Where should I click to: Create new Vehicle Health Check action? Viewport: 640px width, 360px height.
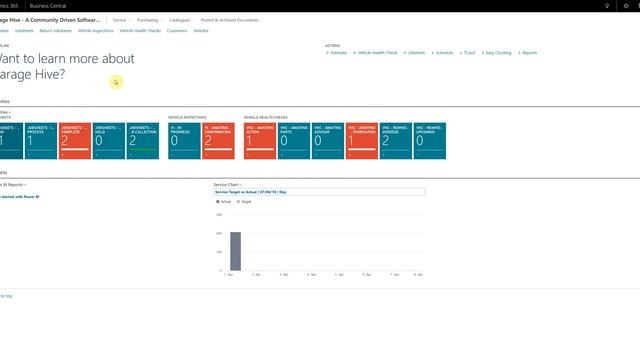click(375, 53)
